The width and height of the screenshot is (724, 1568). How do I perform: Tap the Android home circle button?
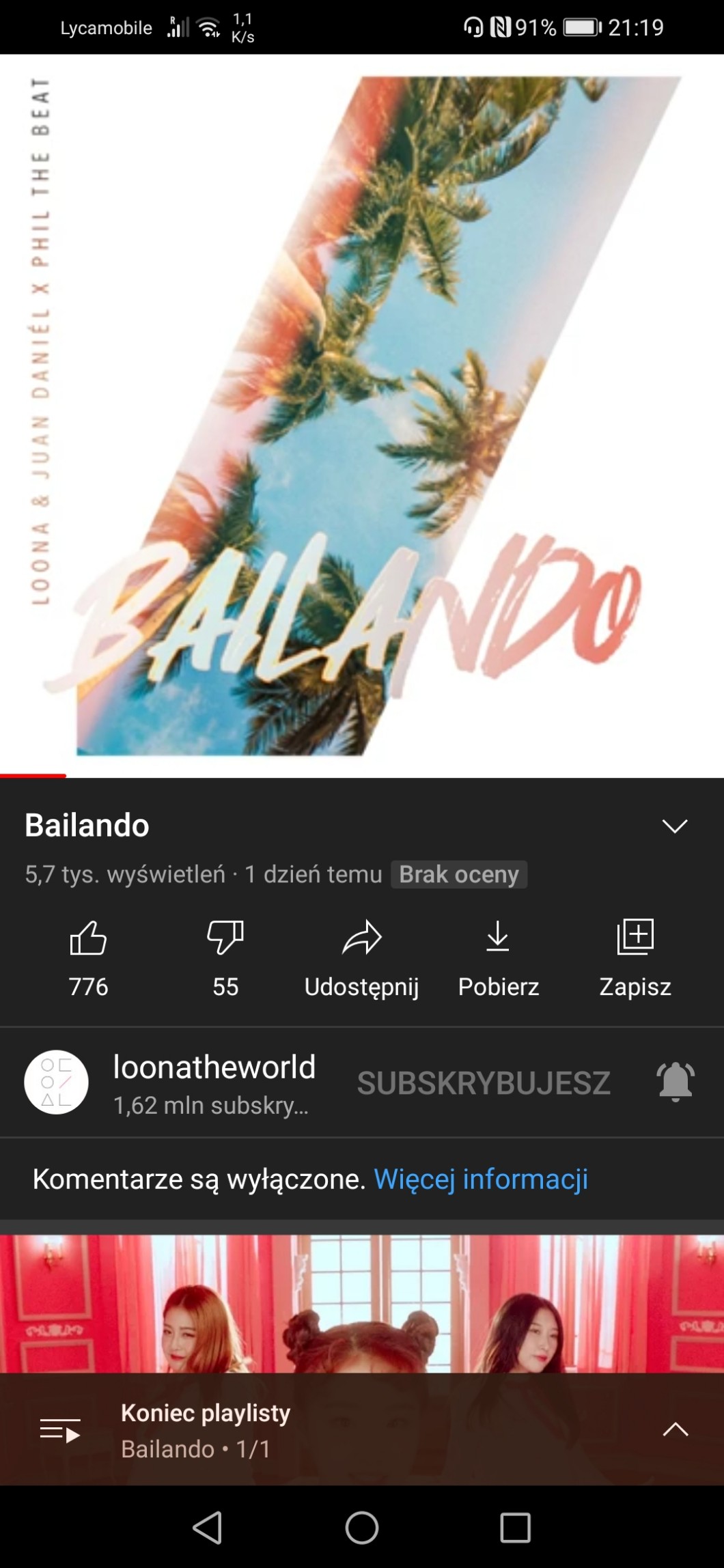click(x=362, y=1528)
